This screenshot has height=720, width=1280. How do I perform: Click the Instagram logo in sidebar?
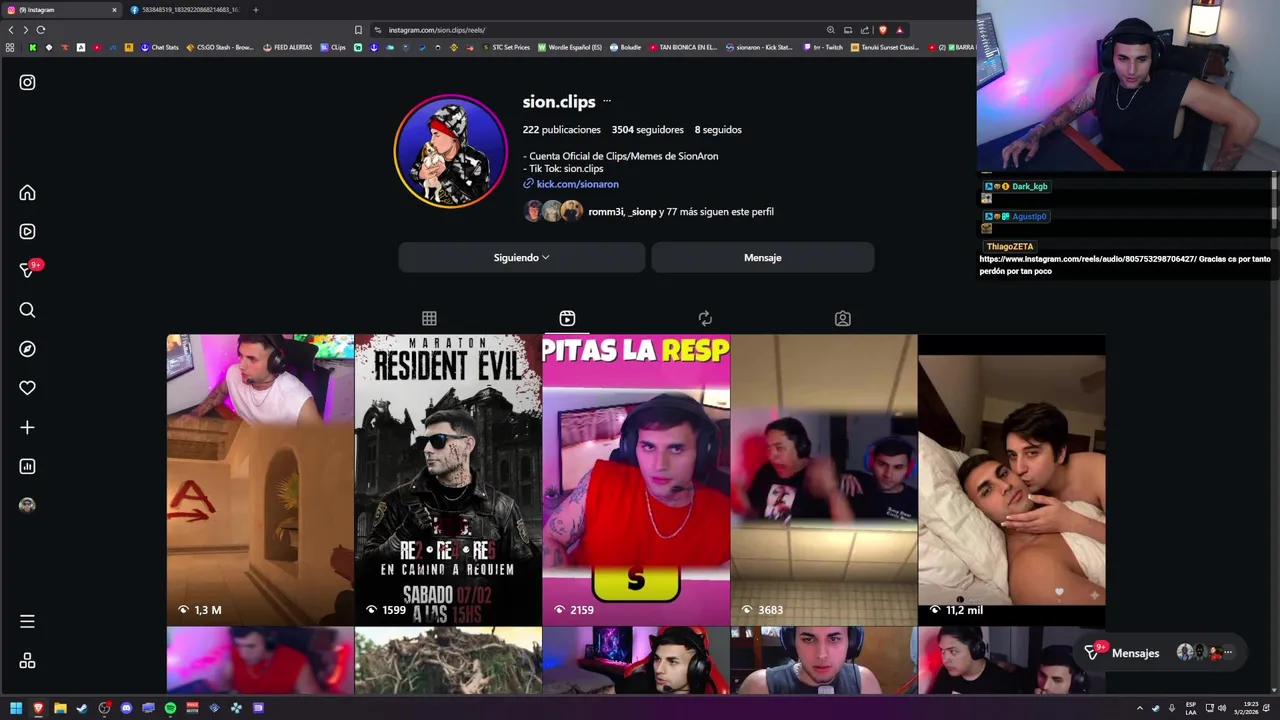pyautogui.click(x=27, y=82)
